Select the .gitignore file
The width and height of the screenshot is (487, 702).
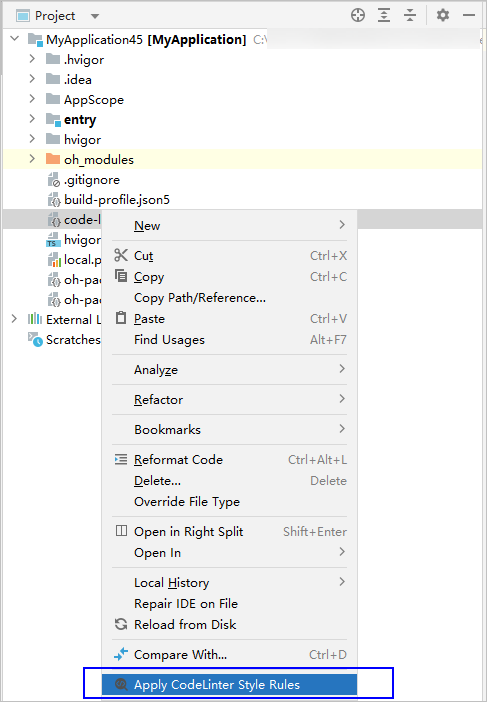pos(92,180)
